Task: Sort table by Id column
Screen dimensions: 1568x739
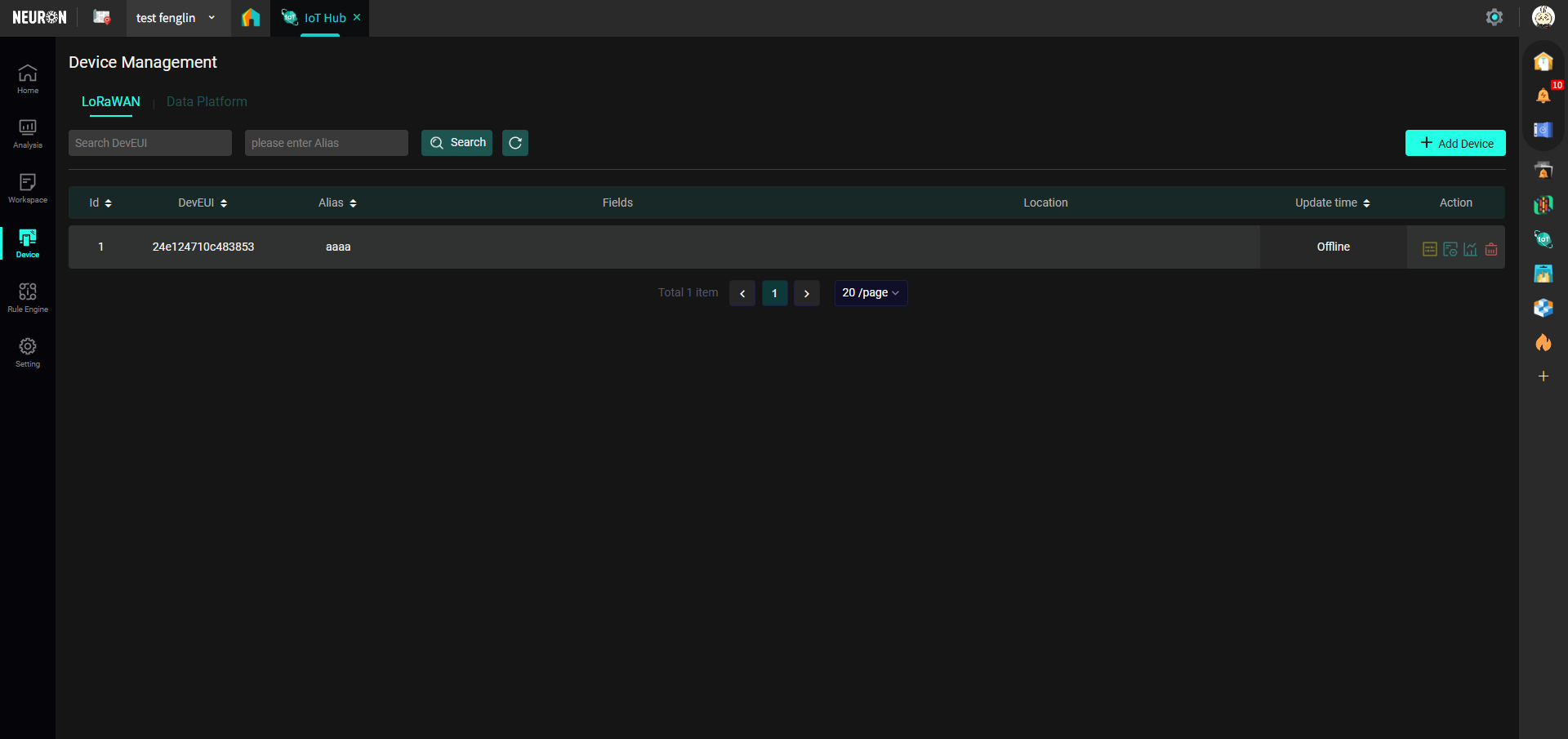Action: 100,203
